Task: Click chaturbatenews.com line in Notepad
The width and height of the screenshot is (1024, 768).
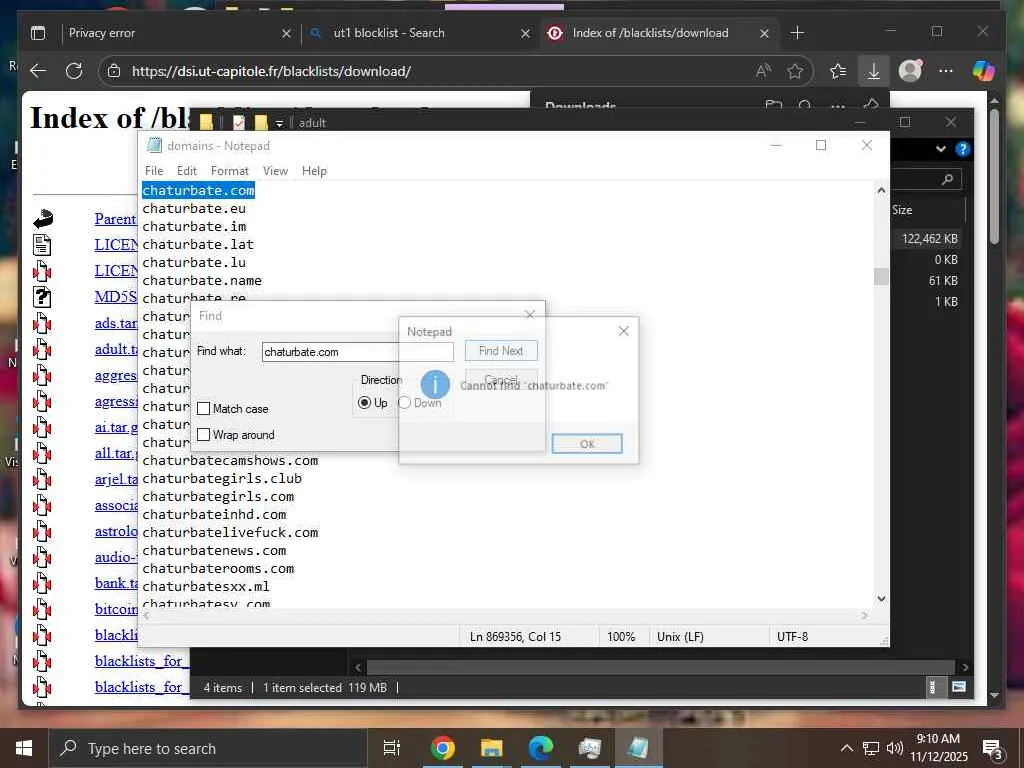Action: 214,551
